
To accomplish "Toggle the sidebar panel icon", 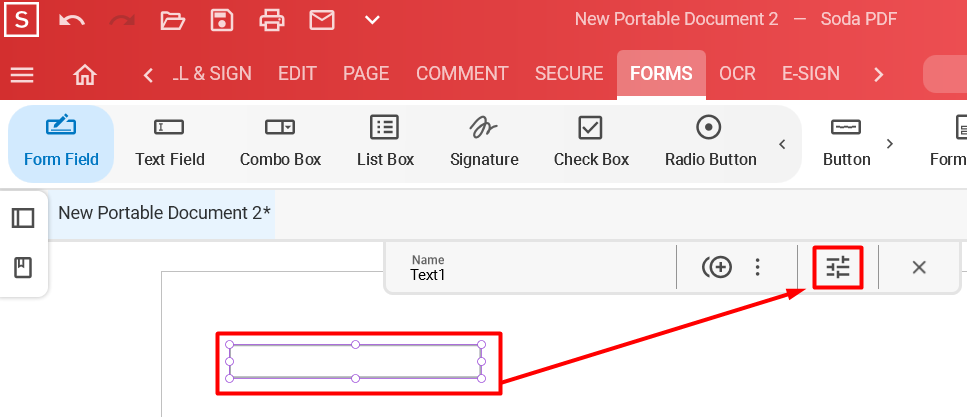I will click(23, 218).
